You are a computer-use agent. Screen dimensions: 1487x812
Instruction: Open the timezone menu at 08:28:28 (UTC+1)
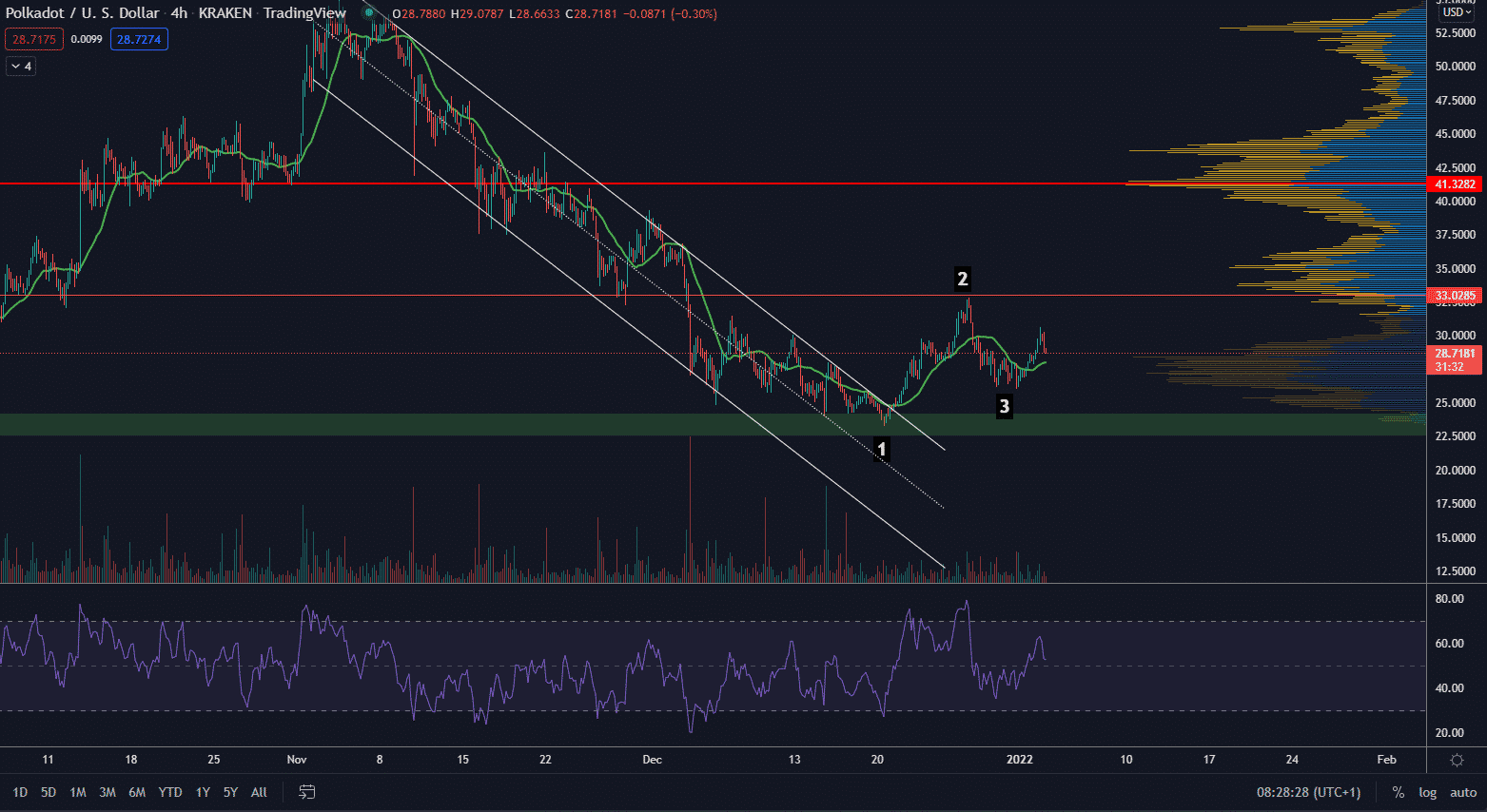tap(1308, 792)
